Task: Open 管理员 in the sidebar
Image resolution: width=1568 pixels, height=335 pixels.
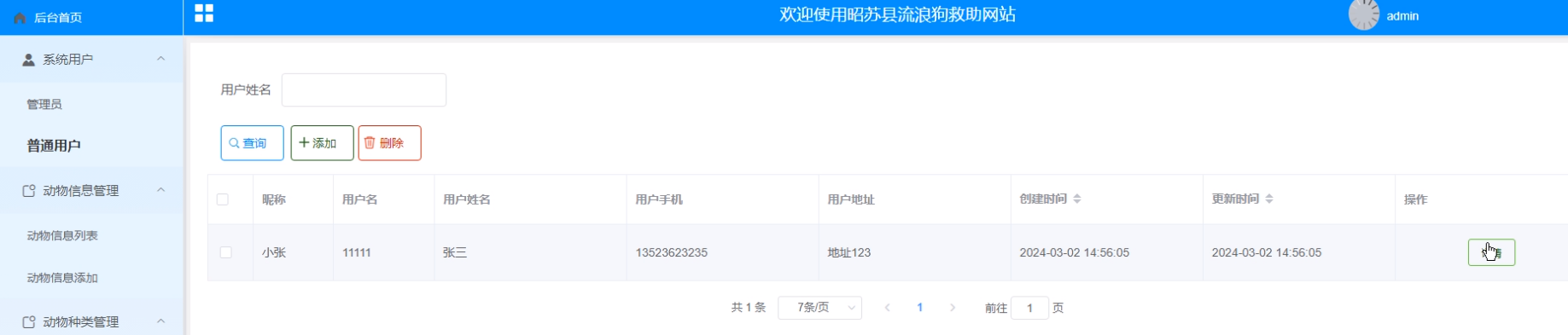Action: (x=44, y=104)
